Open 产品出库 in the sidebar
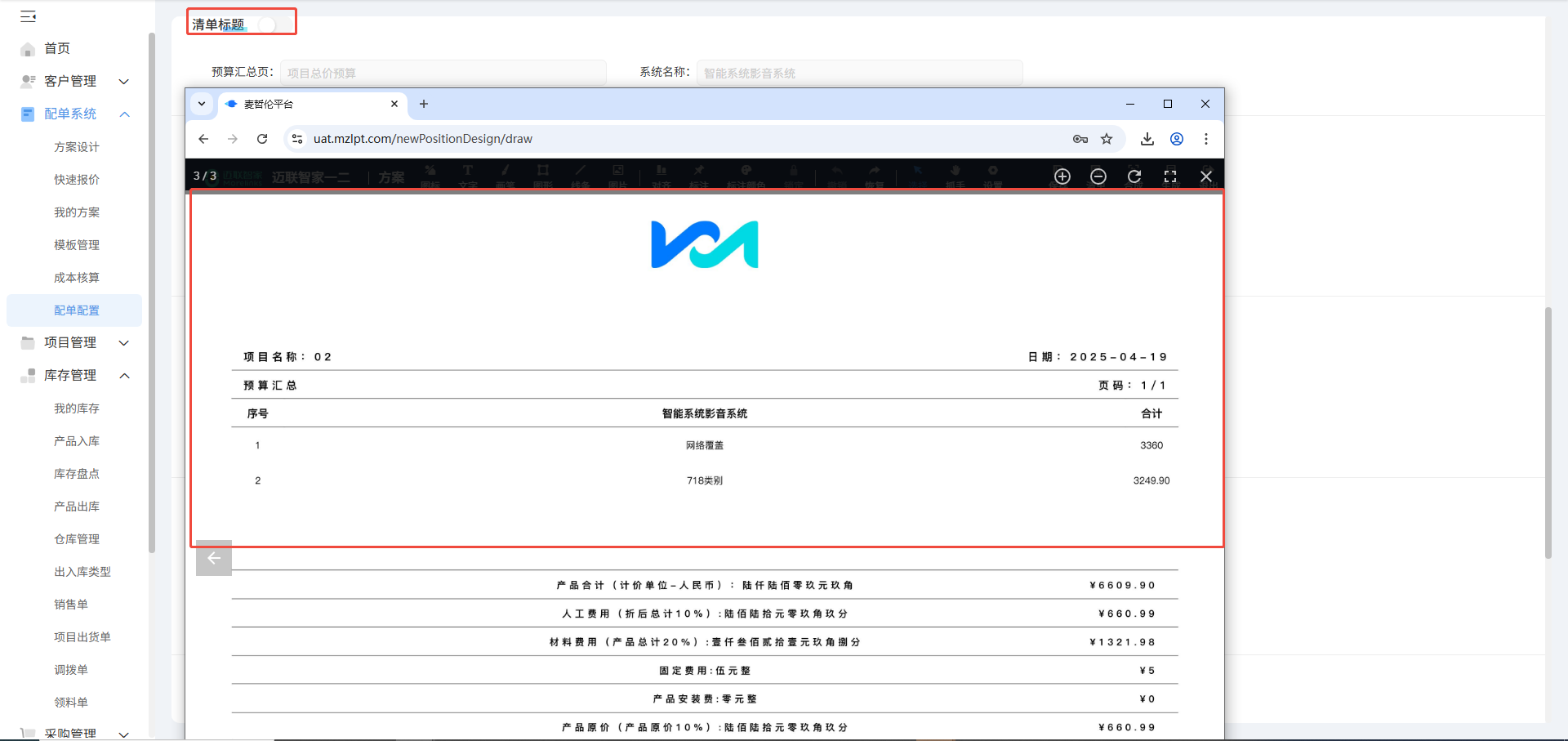This screenshot has height=741, width=1568. [77, 507]
